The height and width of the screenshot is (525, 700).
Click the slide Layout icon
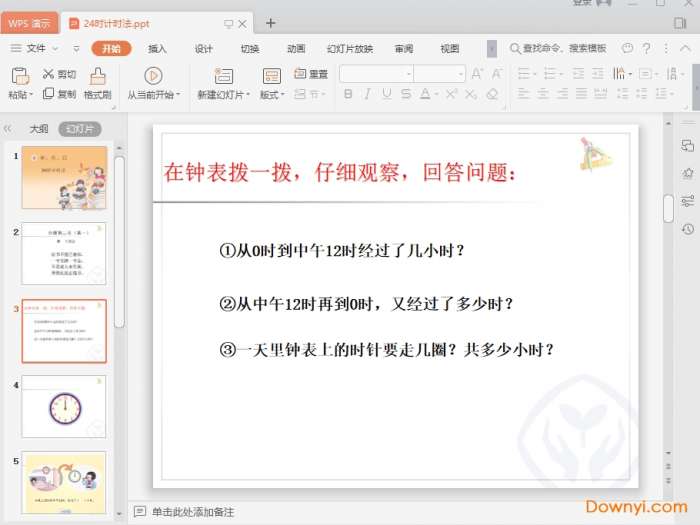pyautogui.click(x=271, y=76)
